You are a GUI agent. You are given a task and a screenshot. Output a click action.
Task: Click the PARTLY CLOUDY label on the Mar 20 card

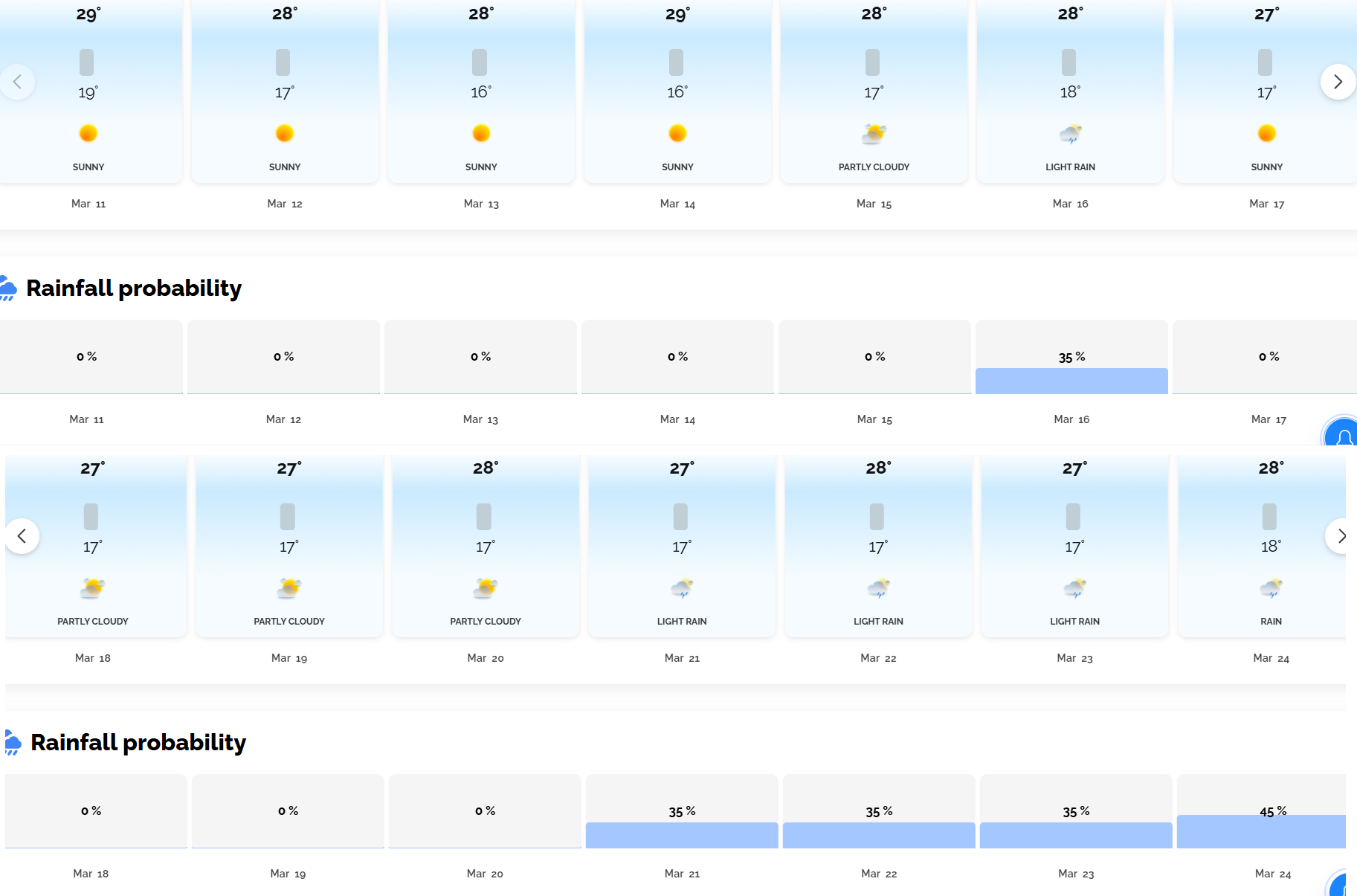point(486,622)
